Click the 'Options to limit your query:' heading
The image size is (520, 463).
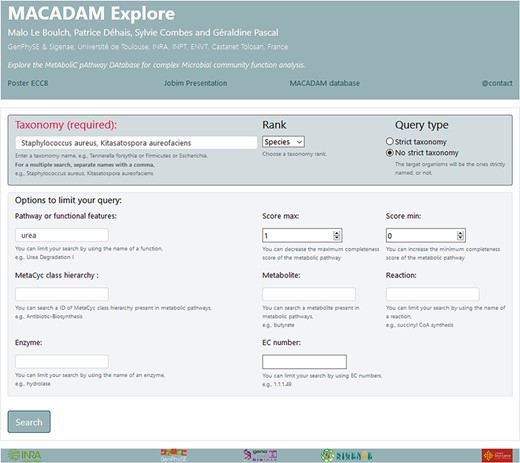[68, 200]
